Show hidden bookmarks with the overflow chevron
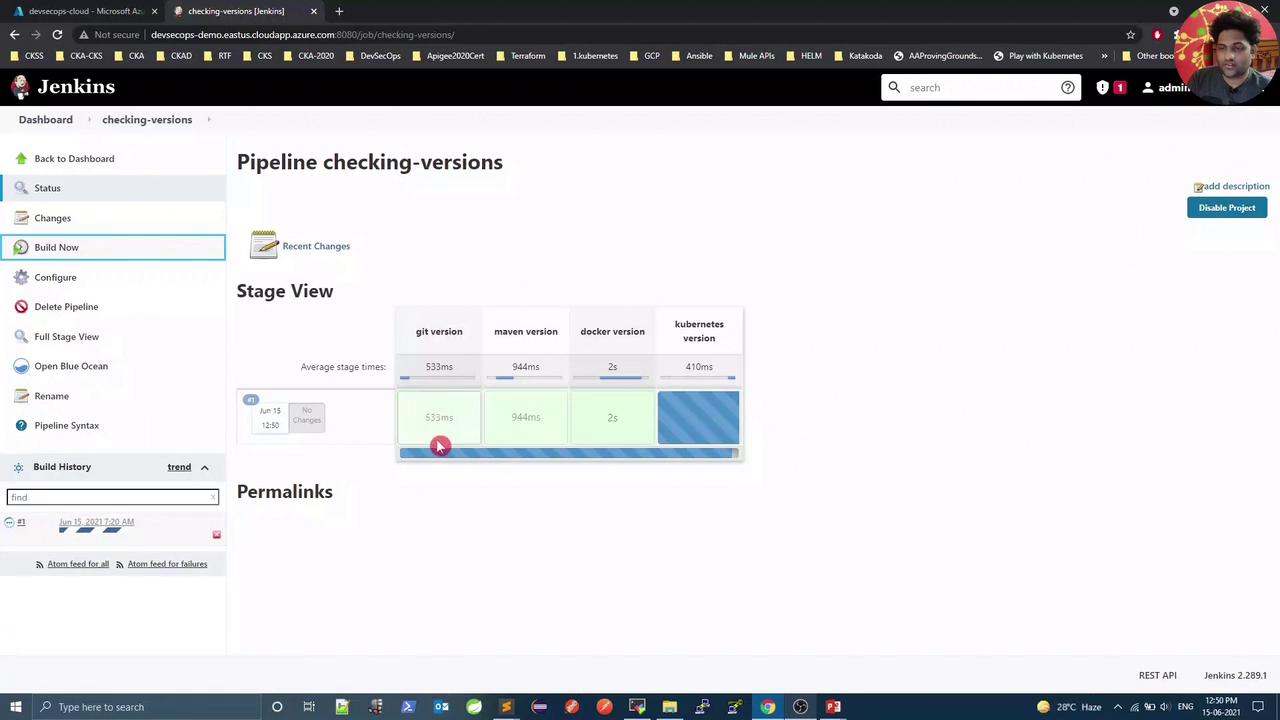This screenshot has width=1280, height=720. pos(1104,56)
